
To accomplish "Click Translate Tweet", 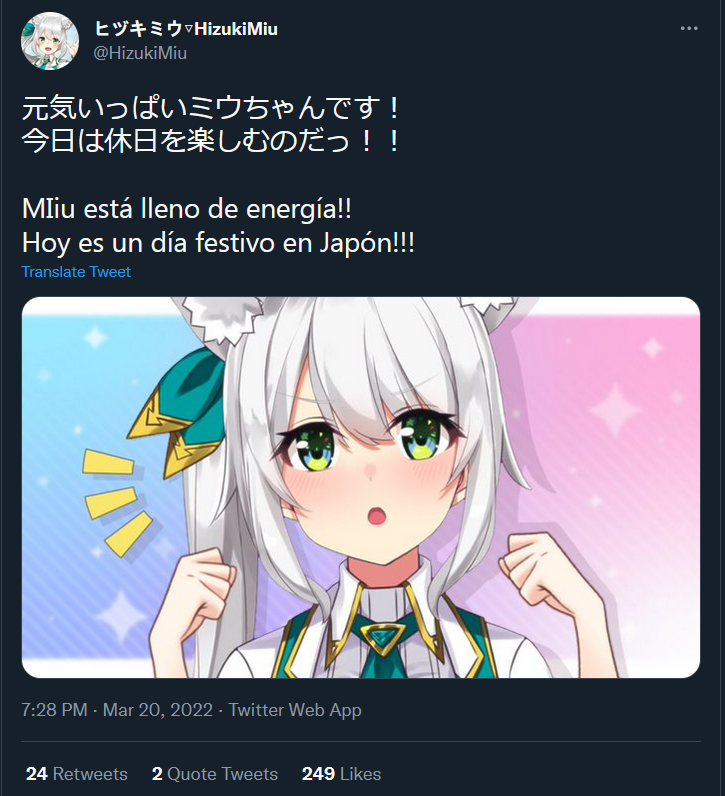I will click(76, 272).
